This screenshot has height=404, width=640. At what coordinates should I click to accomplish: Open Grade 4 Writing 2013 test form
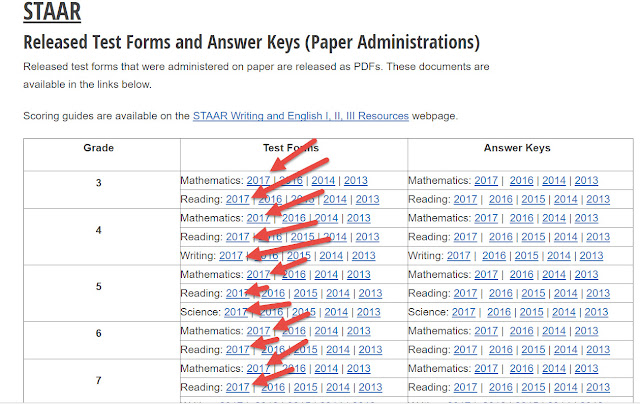click(364, 255)
